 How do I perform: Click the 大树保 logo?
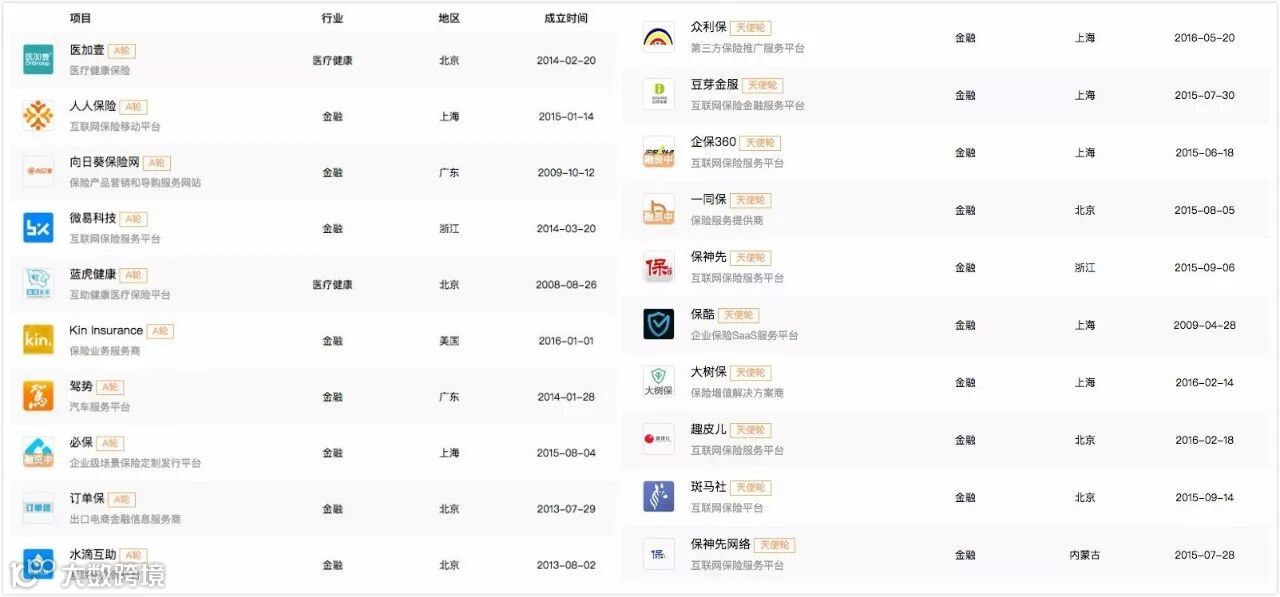658,382
